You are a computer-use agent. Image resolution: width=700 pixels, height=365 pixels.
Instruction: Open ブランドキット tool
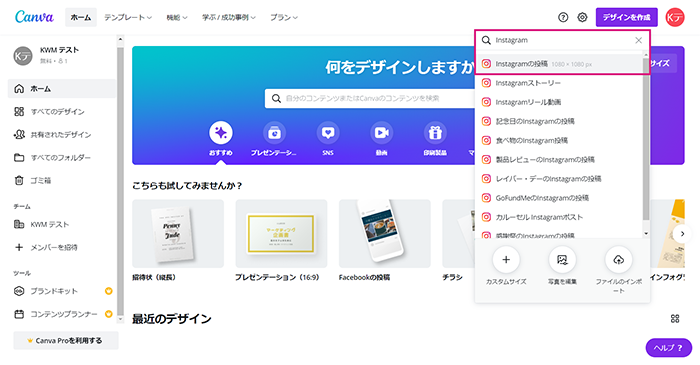click(62, 291)
